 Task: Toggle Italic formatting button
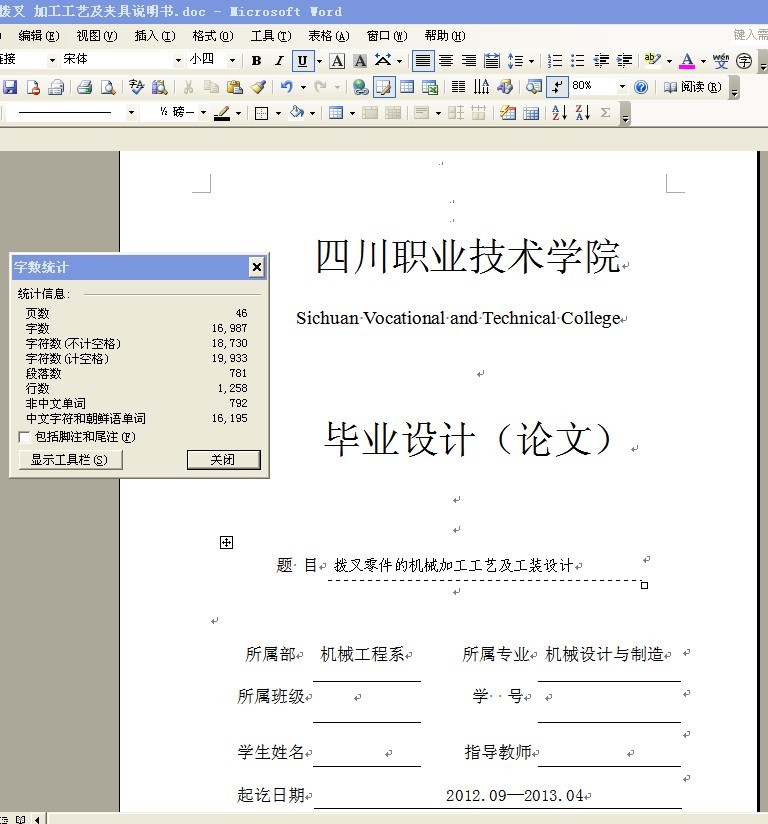click(279, 61)
